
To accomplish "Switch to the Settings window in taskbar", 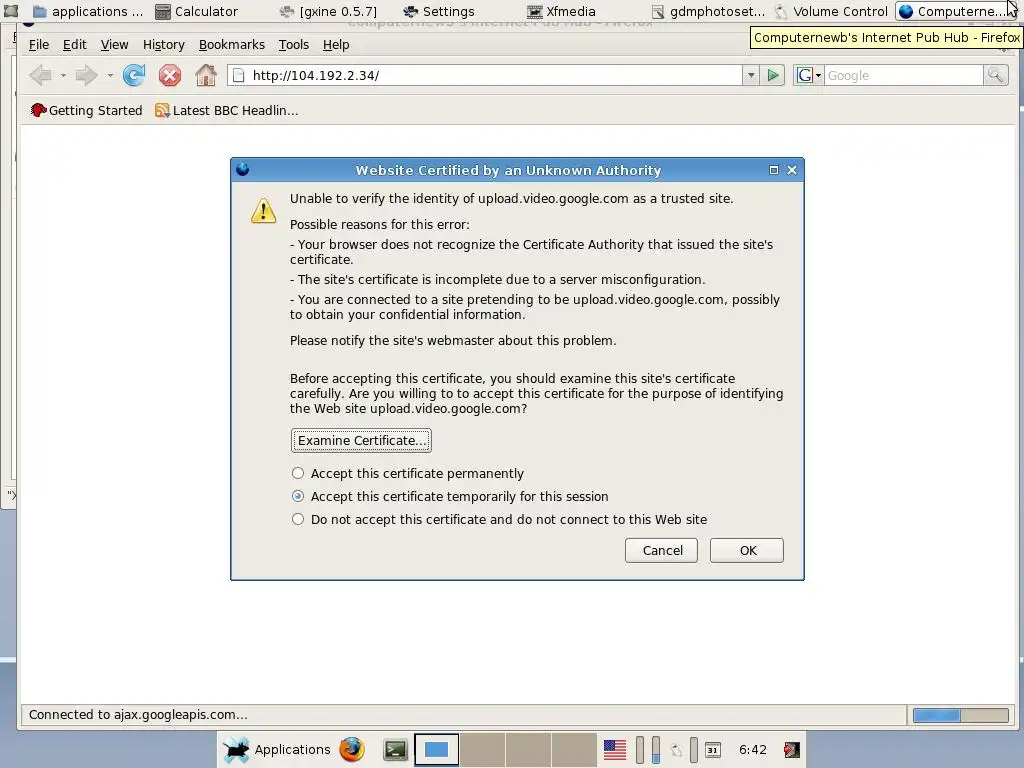I will tap(439, 11).
